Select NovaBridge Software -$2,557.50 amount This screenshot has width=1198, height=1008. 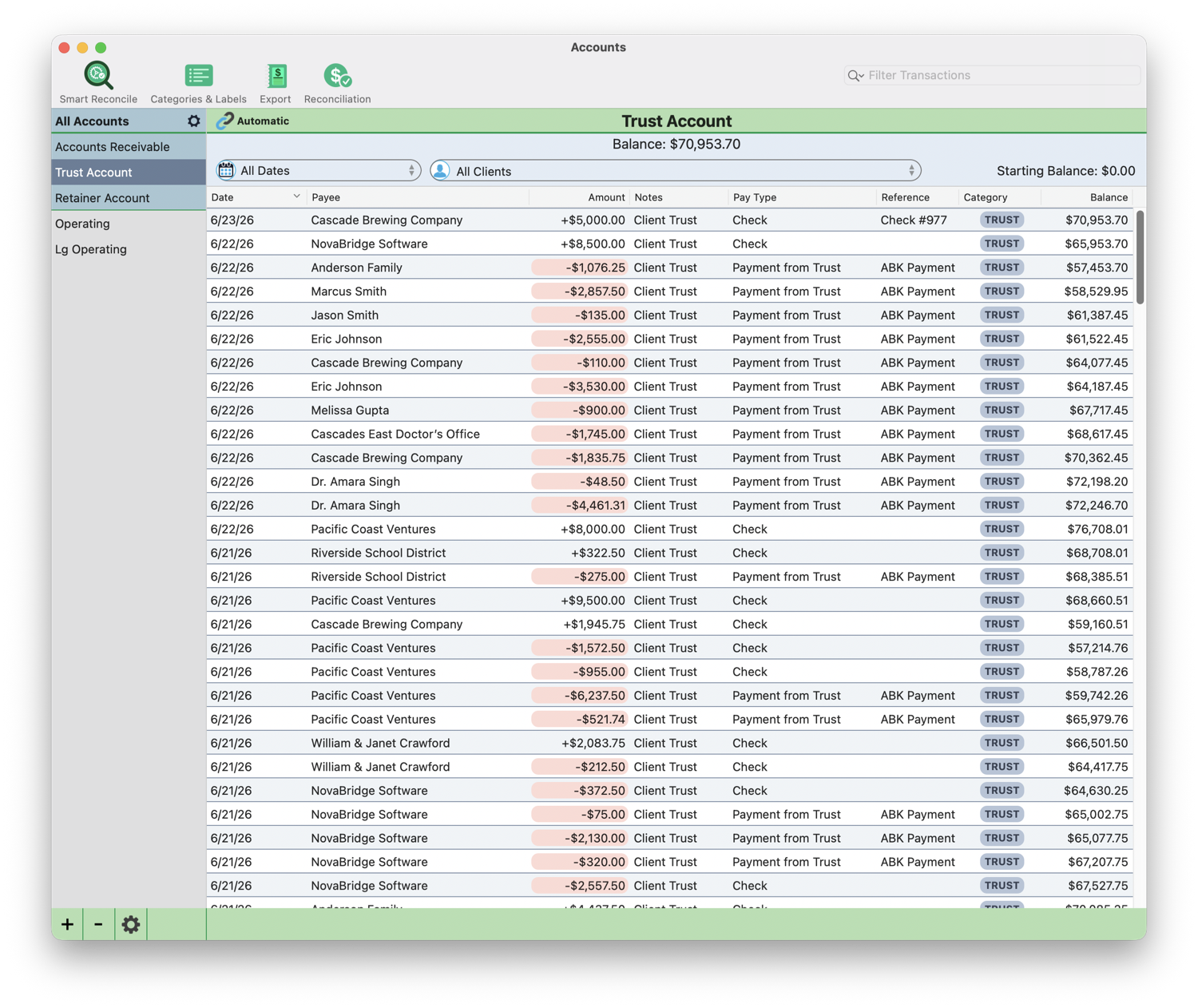click(580, 886)
